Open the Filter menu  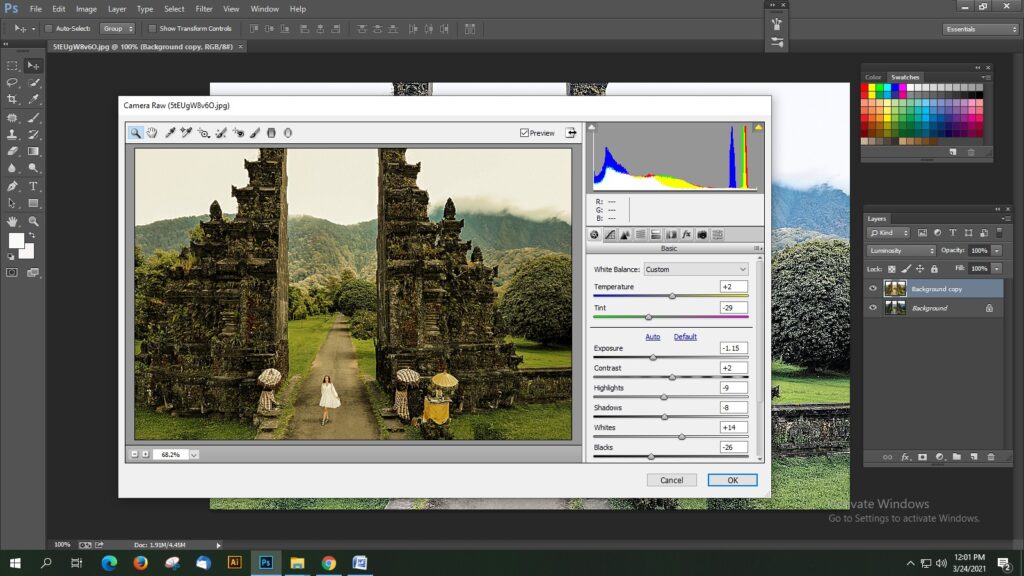(204, 9)
